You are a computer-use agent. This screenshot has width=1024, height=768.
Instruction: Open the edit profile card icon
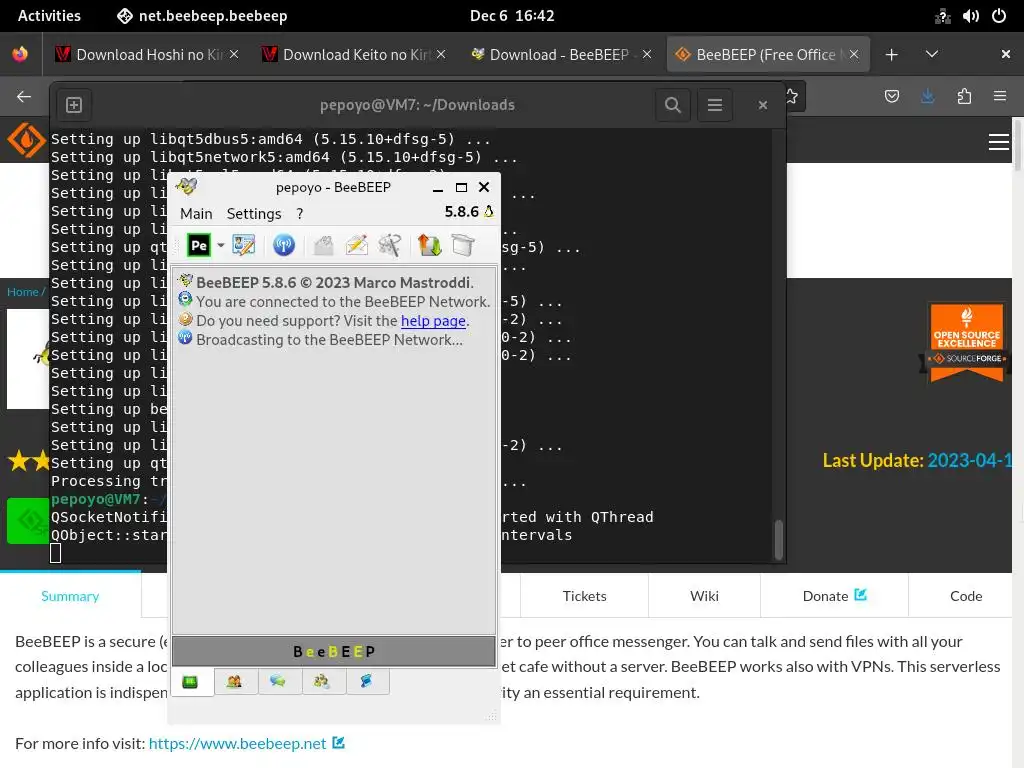(244, 246)
